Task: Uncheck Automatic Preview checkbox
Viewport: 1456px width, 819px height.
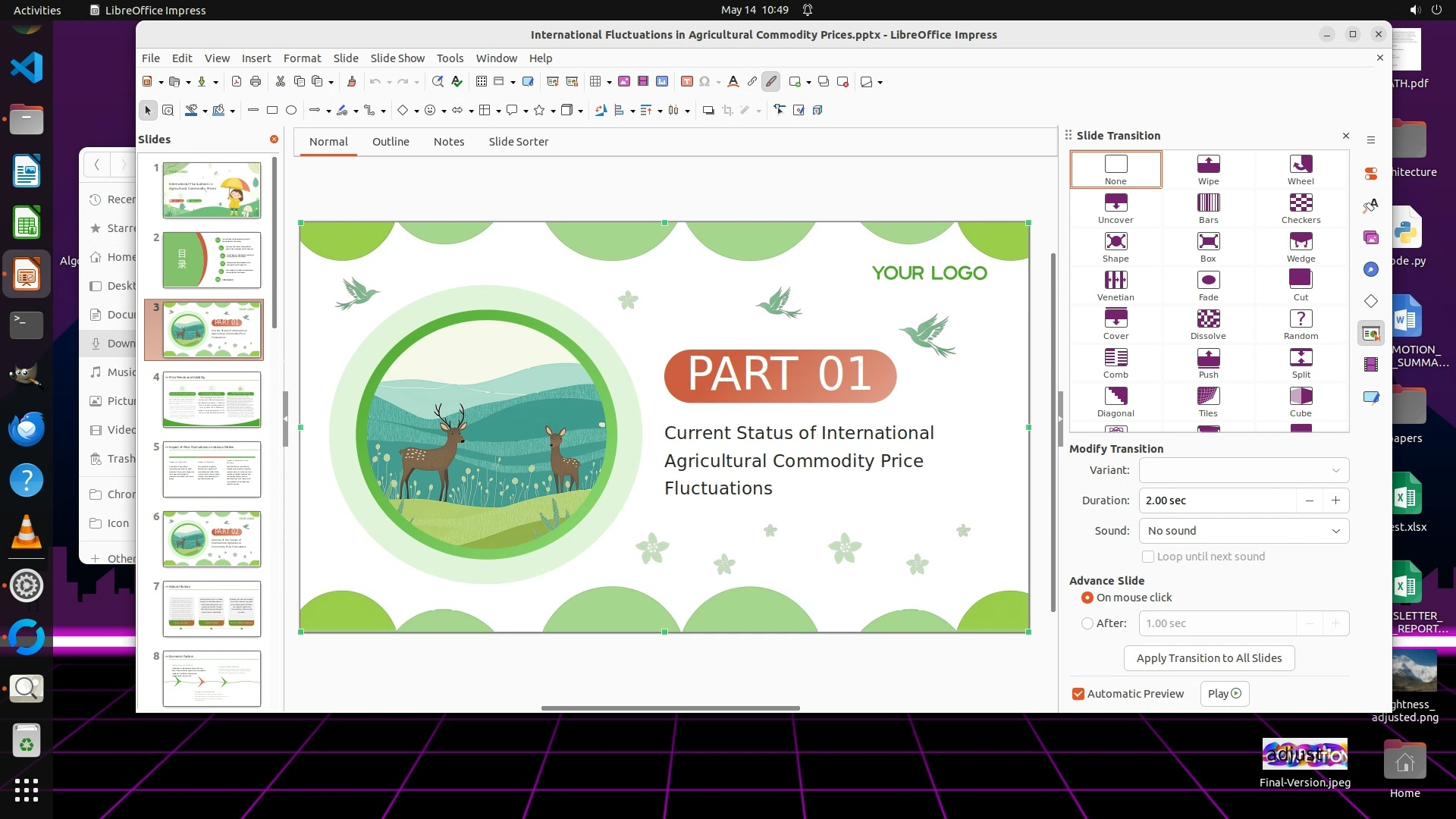Action: point(1078,694)
